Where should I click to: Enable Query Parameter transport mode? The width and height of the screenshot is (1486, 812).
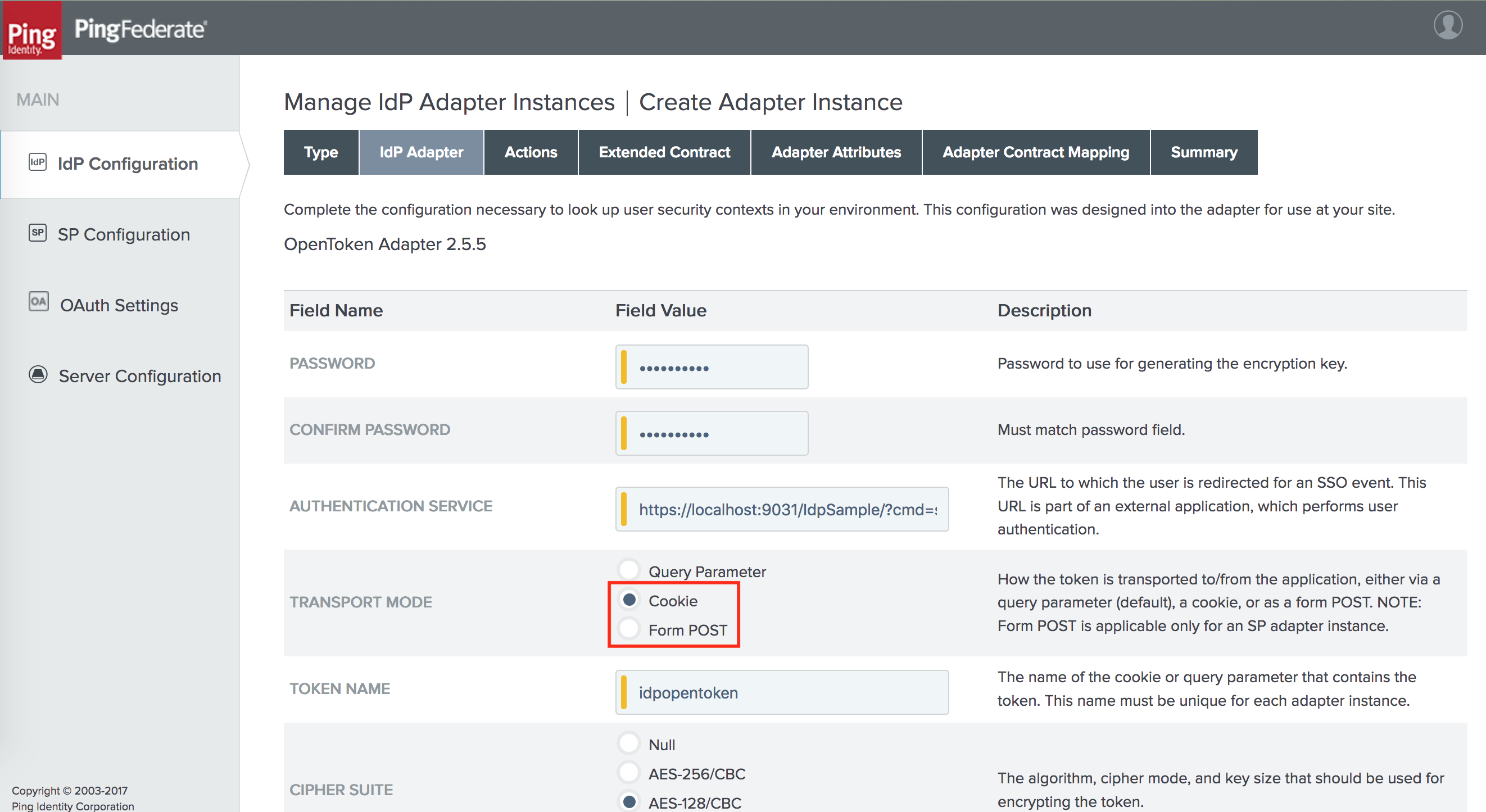click(629, 570)
